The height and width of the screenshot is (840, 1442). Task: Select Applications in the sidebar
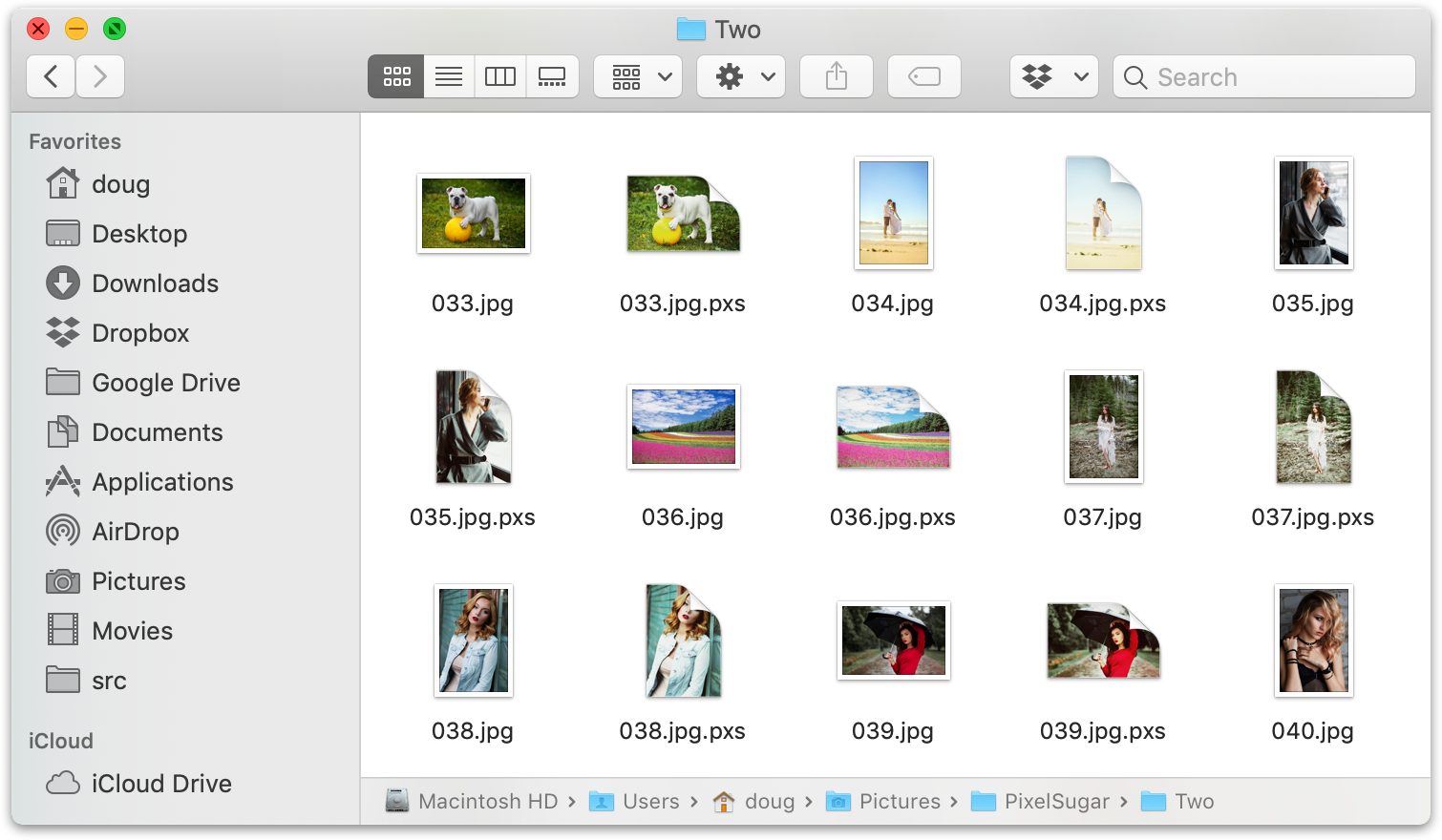162,482
